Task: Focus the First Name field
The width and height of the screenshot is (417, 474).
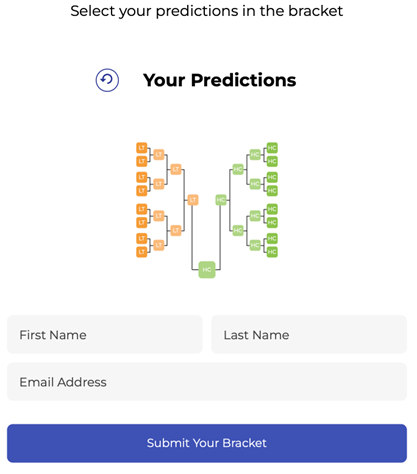Action: click(x=105, y=334)
